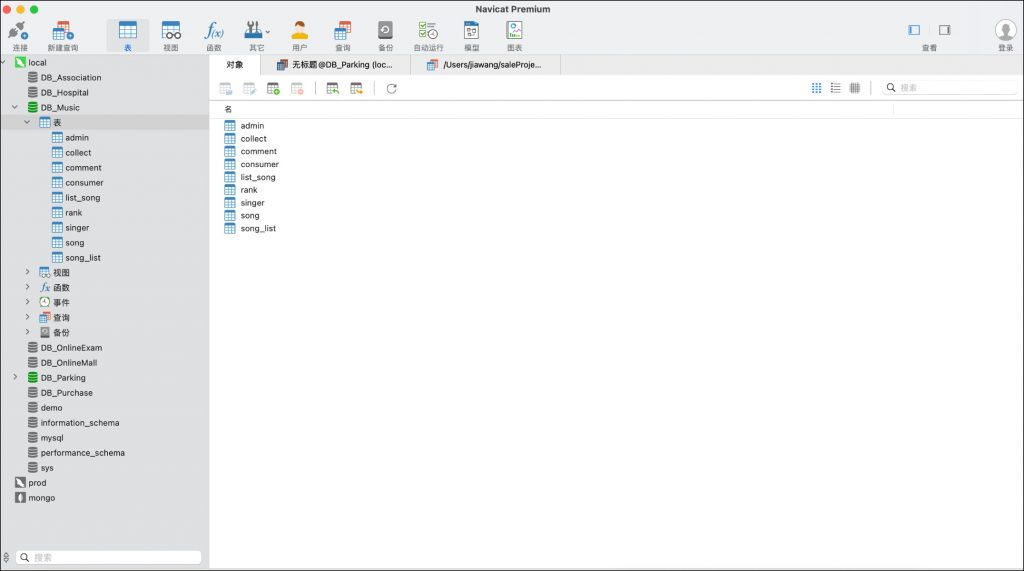Click the refresh icon in the object toolbar
This screenshot has width=1024, height=571.
click(x=392, y=88)
